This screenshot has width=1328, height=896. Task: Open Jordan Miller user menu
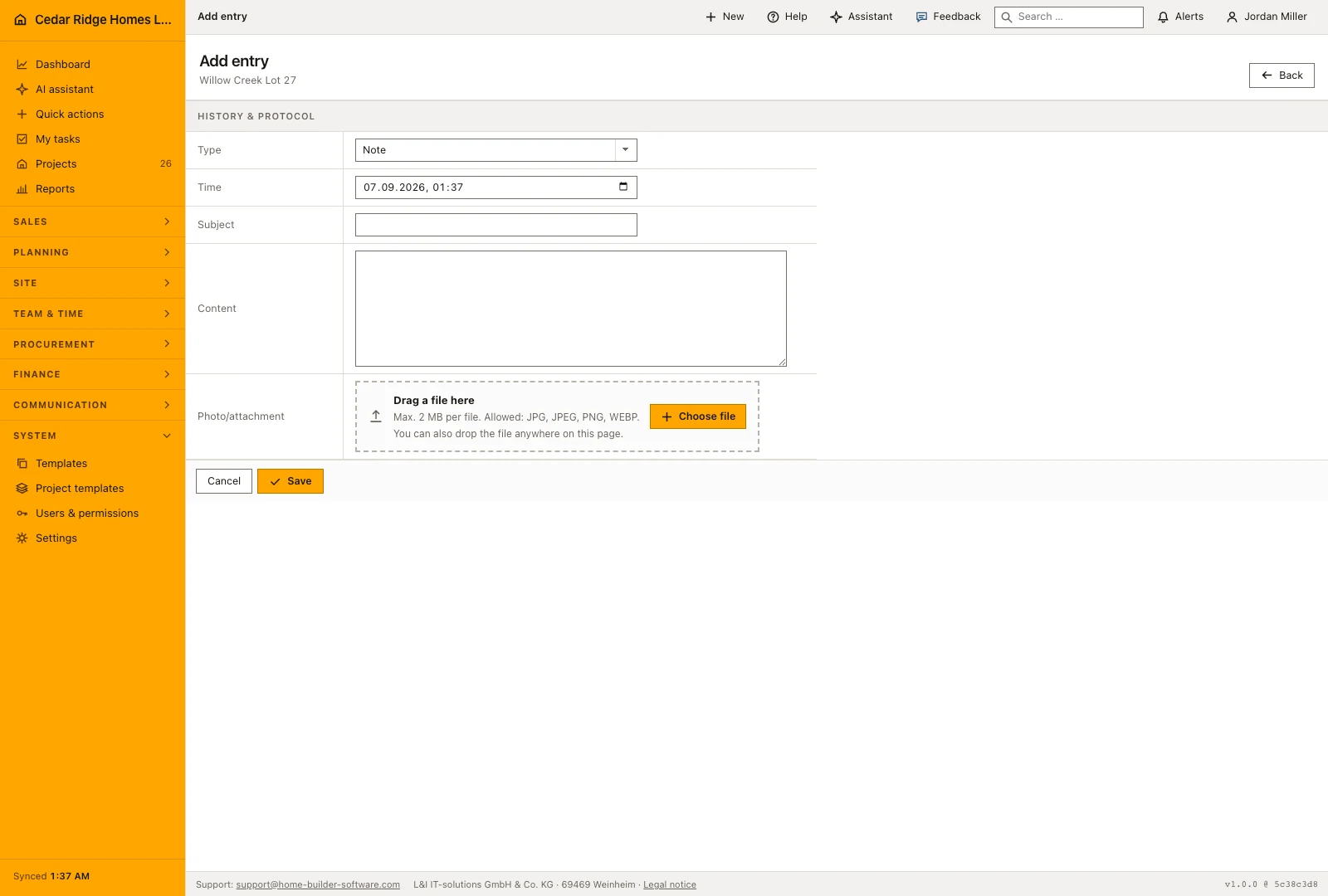click(x=1267, y=17)
